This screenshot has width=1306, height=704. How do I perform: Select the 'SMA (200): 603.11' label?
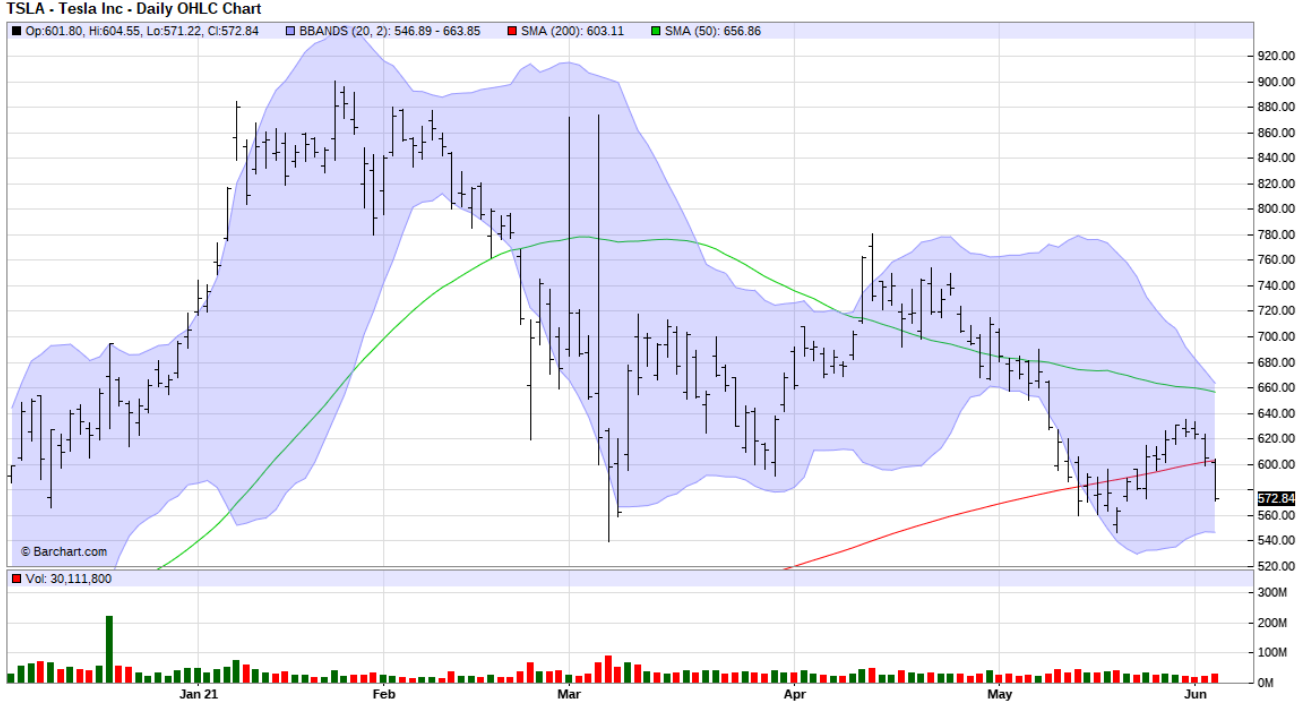[x=572, y=31]
